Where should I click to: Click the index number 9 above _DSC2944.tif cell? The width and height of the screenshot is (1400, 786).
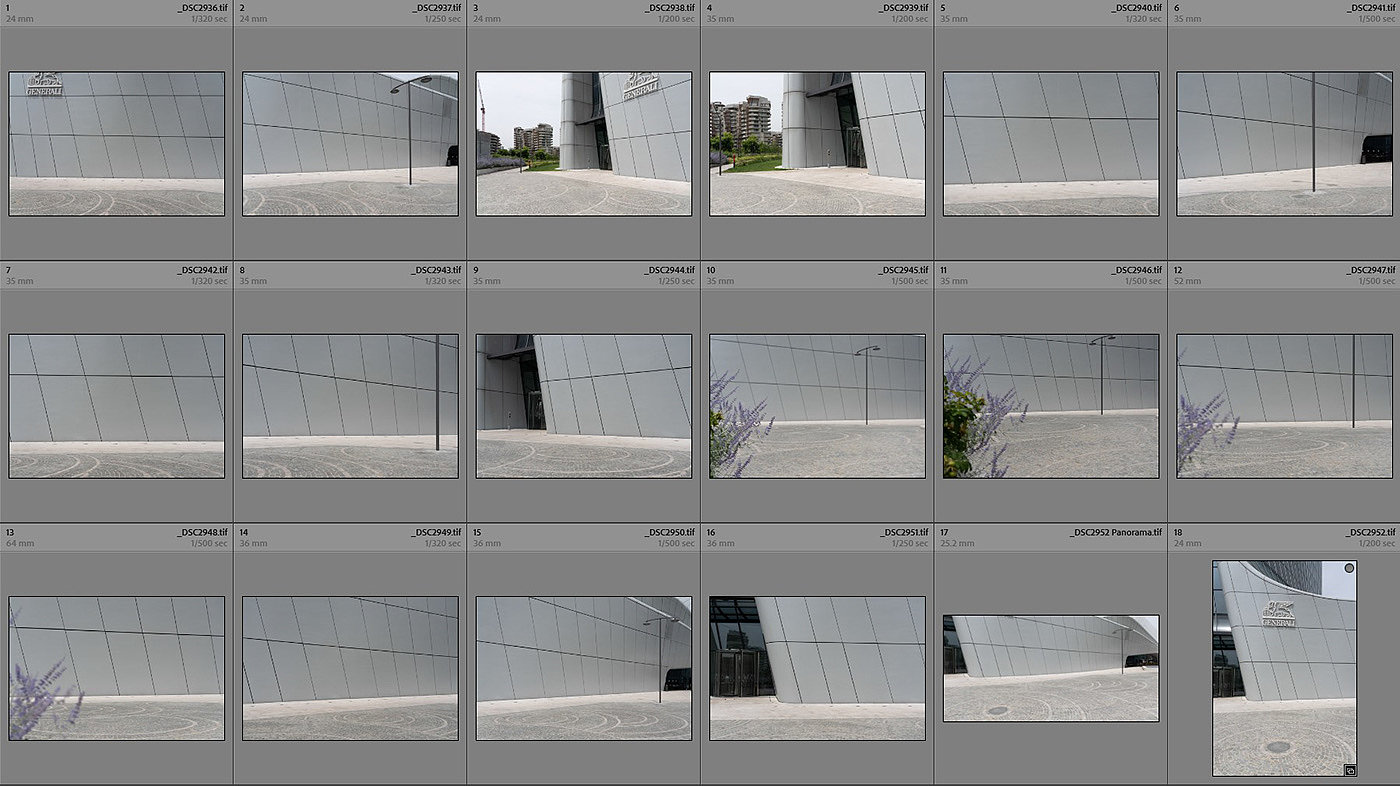coord(475,270)
